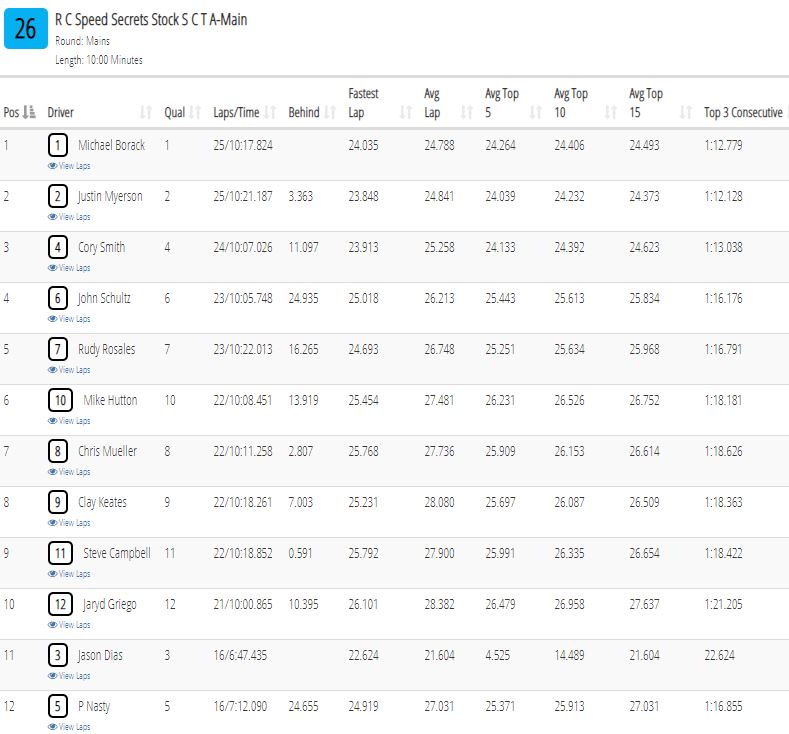The image size is (789, 734).
Task: Click the Steve Campbell driver name
Action: coord(117,553)
